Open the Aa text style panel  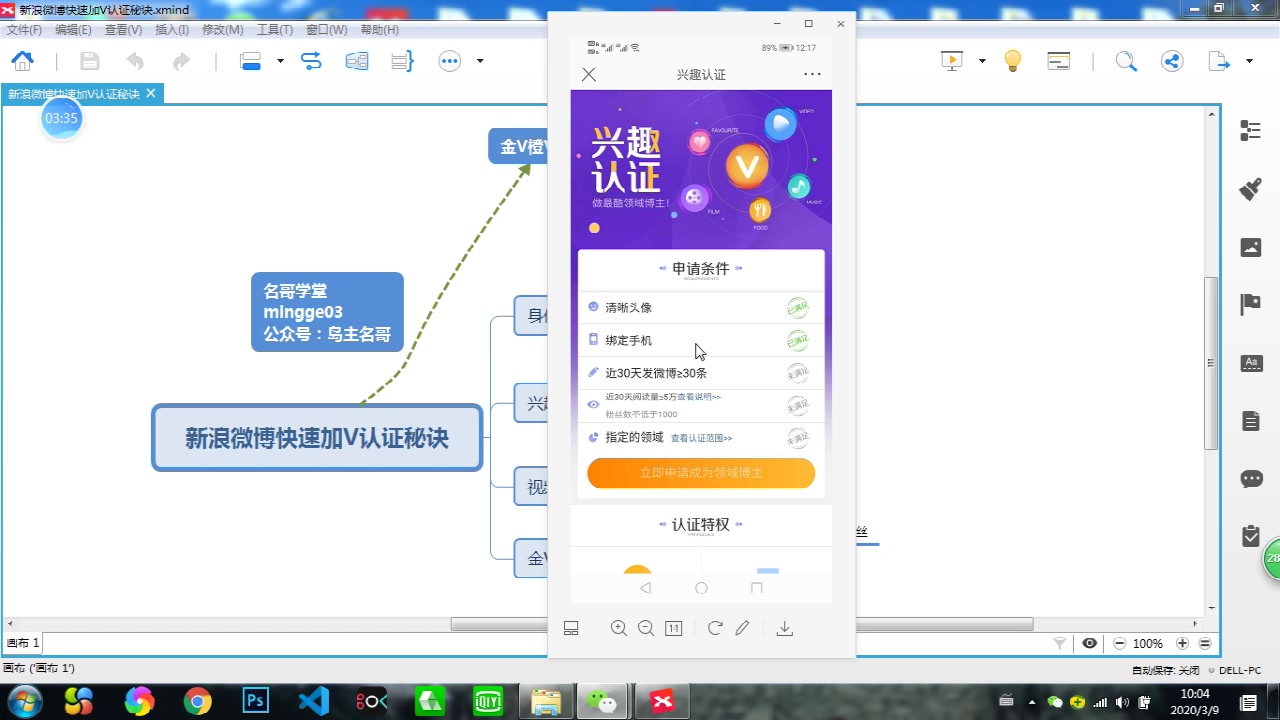tap(1251, 363)
